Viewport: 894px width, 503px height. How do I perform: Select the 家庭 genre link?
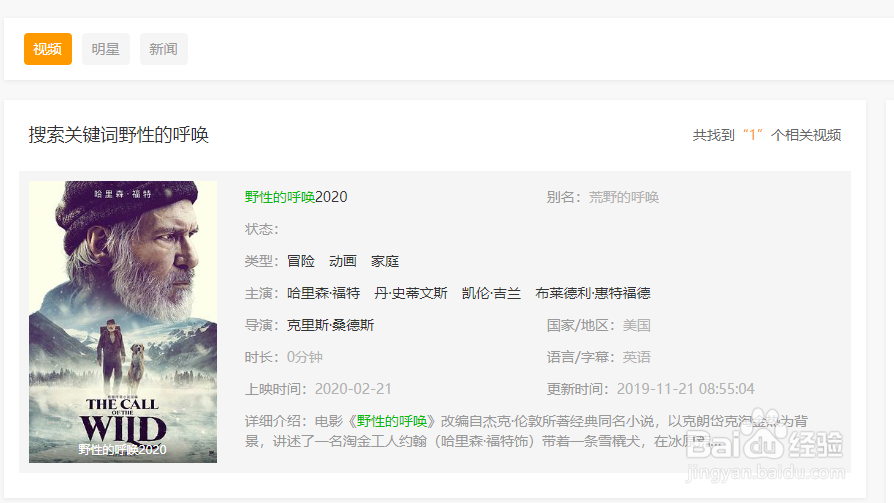[x=385, y=261]
